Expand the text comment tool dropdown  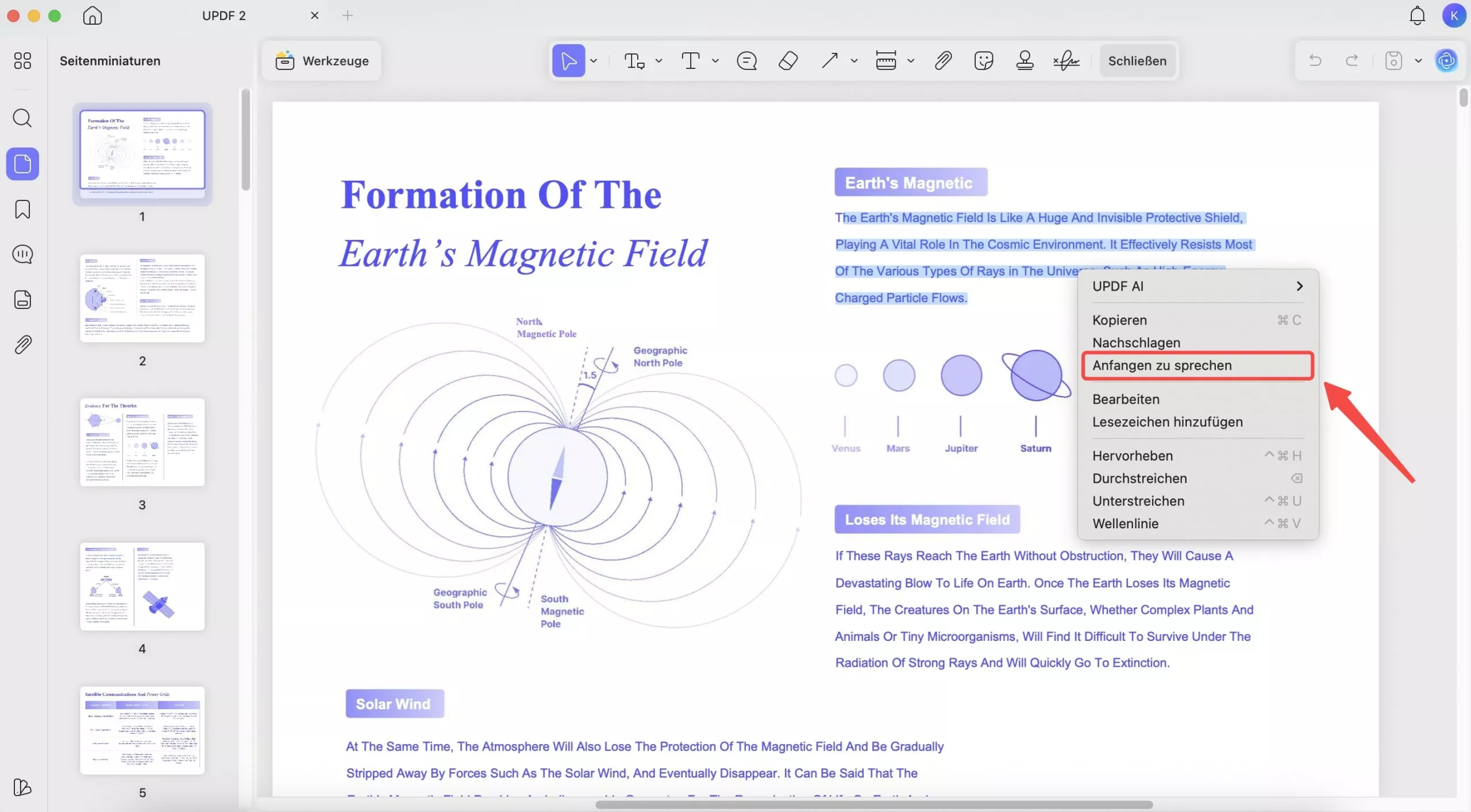715,60
